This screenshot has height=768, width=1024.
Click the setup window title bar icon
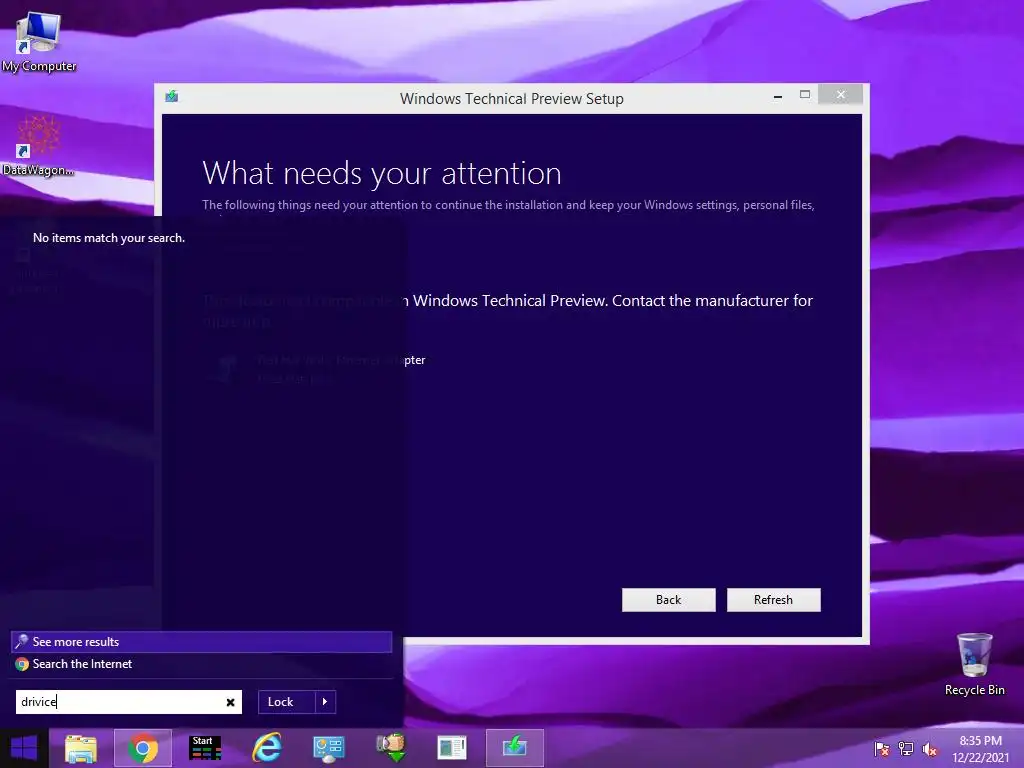[172, 97]
